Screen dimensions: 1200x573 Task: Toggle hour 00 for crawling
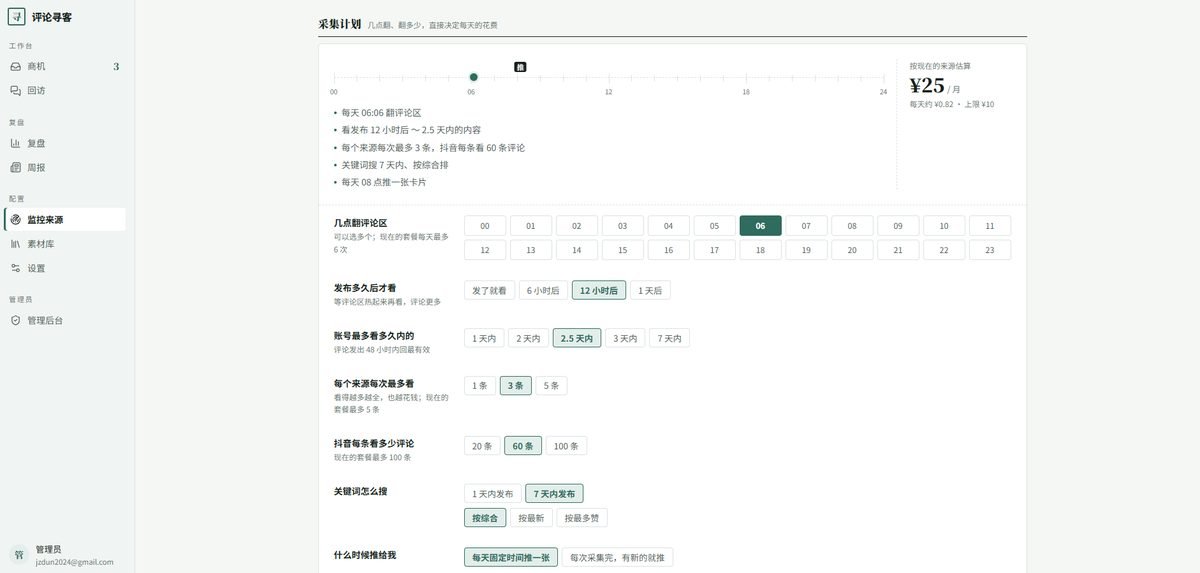pos(485,226)
